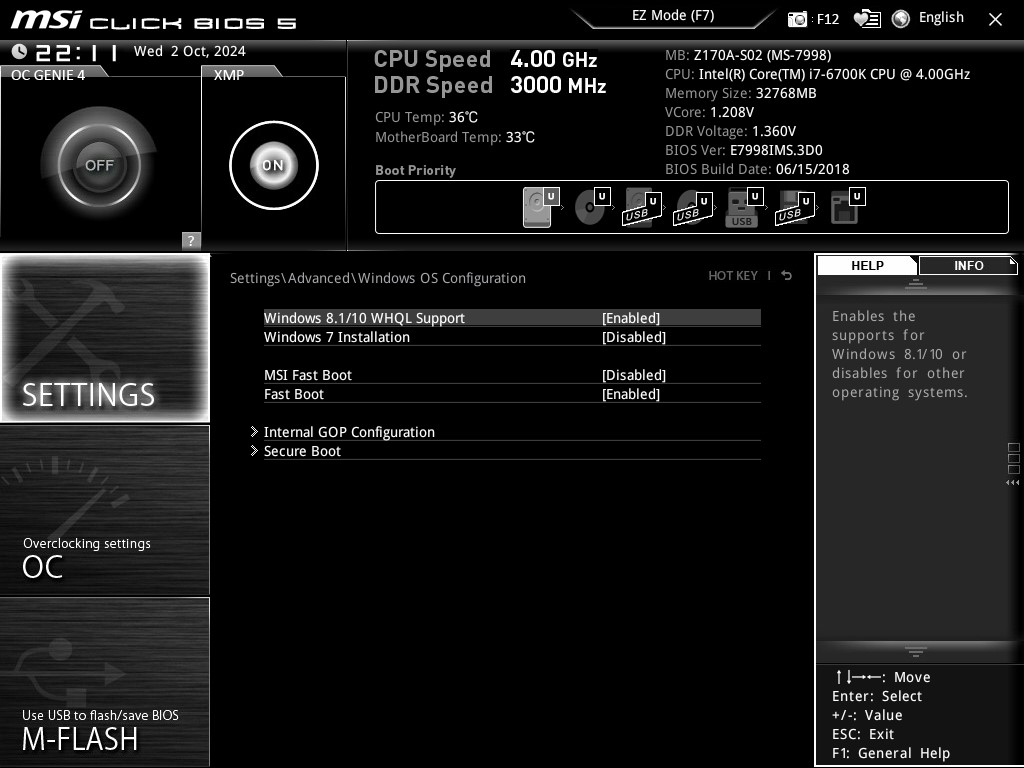This screenshot has width=1024, height=768.
Task: Open the M-FLASH tile
Action: tap(105, 682)
